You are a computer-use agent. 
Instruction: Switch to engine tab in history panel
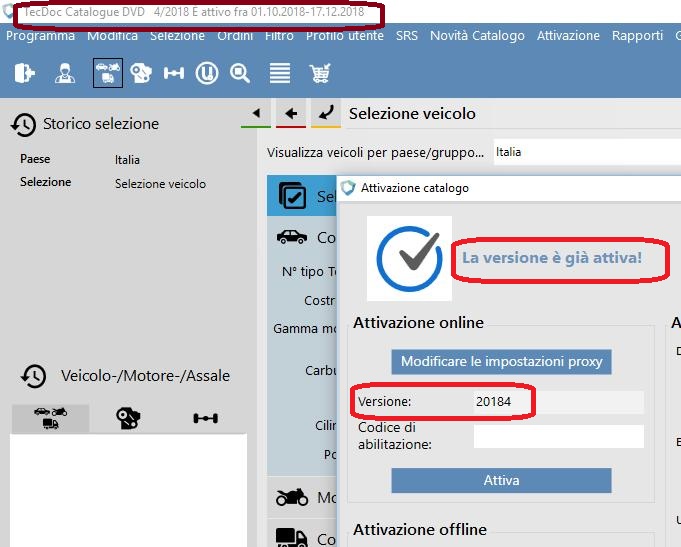click(128, 418)
